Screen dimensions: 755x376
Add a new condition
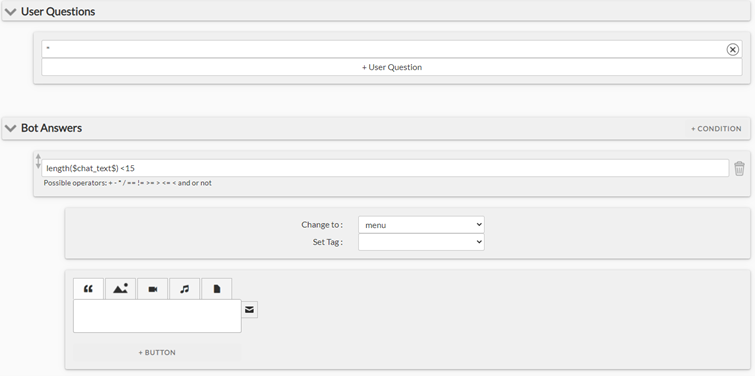(x=716, y=129)
